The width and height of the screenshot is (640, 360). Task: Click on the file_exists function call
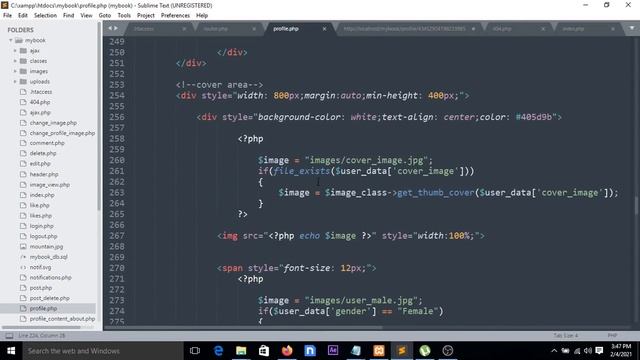(302, 171)
